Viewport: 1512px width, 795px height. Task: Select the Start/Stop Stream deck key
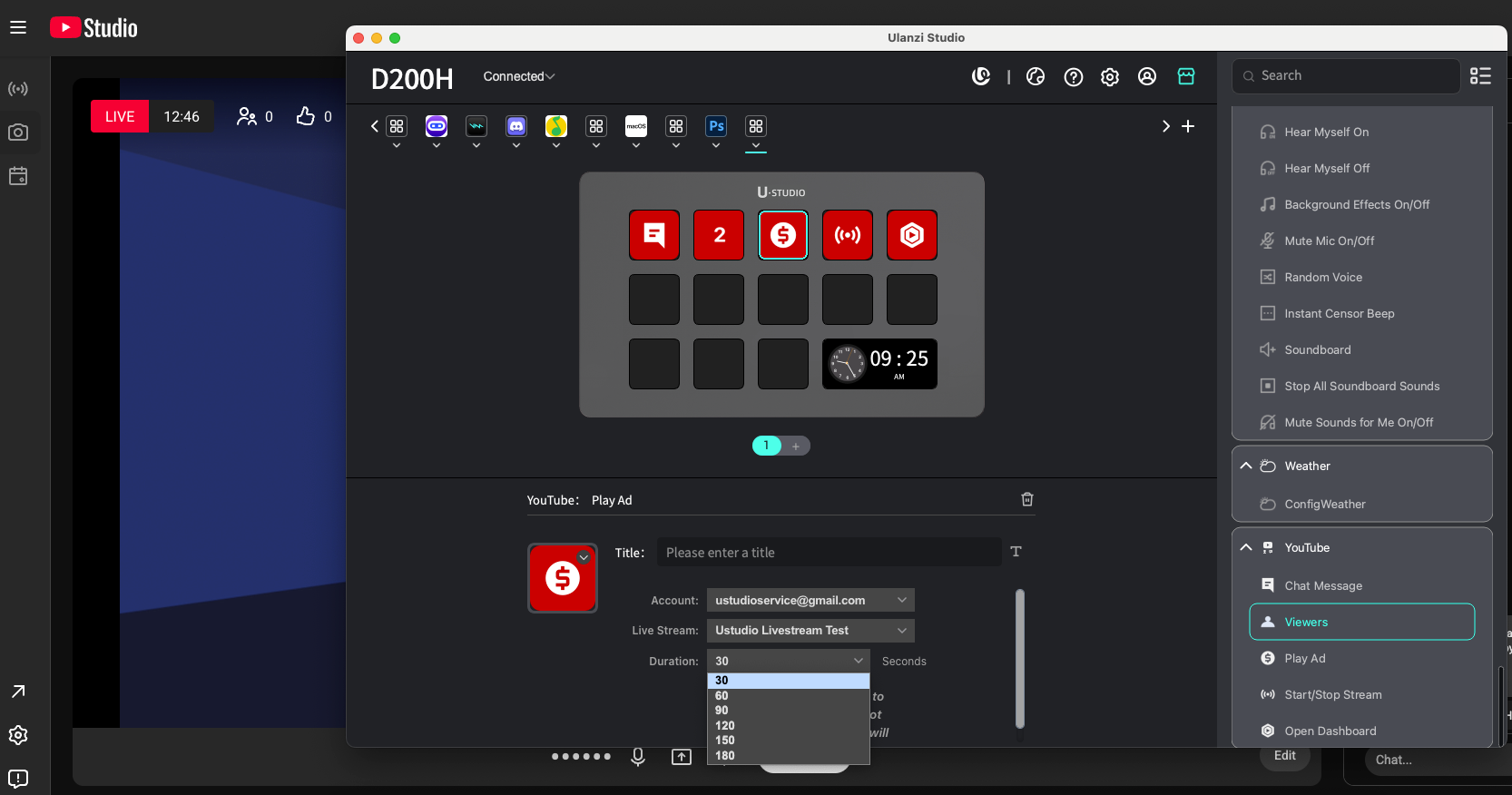(x=847, y=235)
